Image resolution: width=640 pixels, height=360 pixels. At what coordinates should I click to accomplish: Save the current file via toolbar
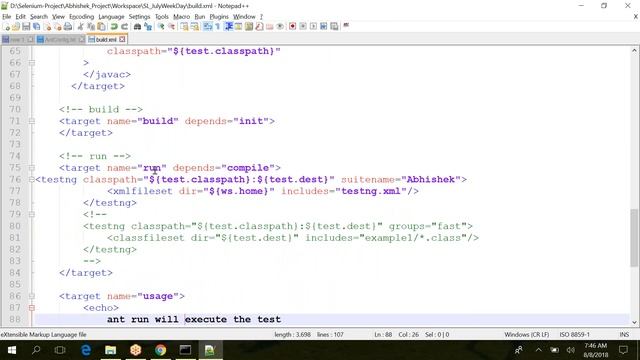pos(26,26)
